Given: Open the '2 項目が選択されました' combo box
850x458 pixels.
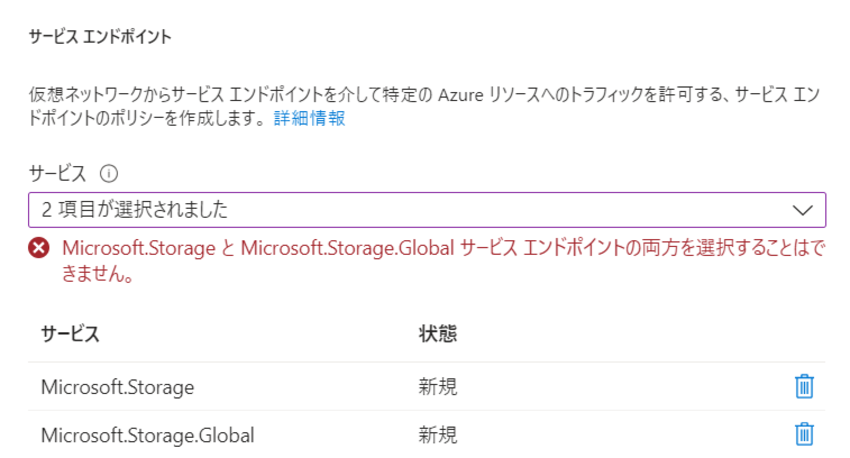Looking at the screenshot, I should coord(427,210).
